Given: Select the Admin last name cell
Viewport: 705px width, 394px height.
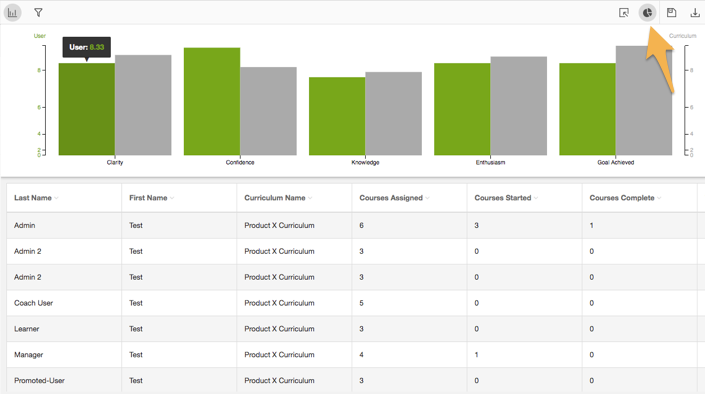Looking at the screenshot, I should click(25, 225).
